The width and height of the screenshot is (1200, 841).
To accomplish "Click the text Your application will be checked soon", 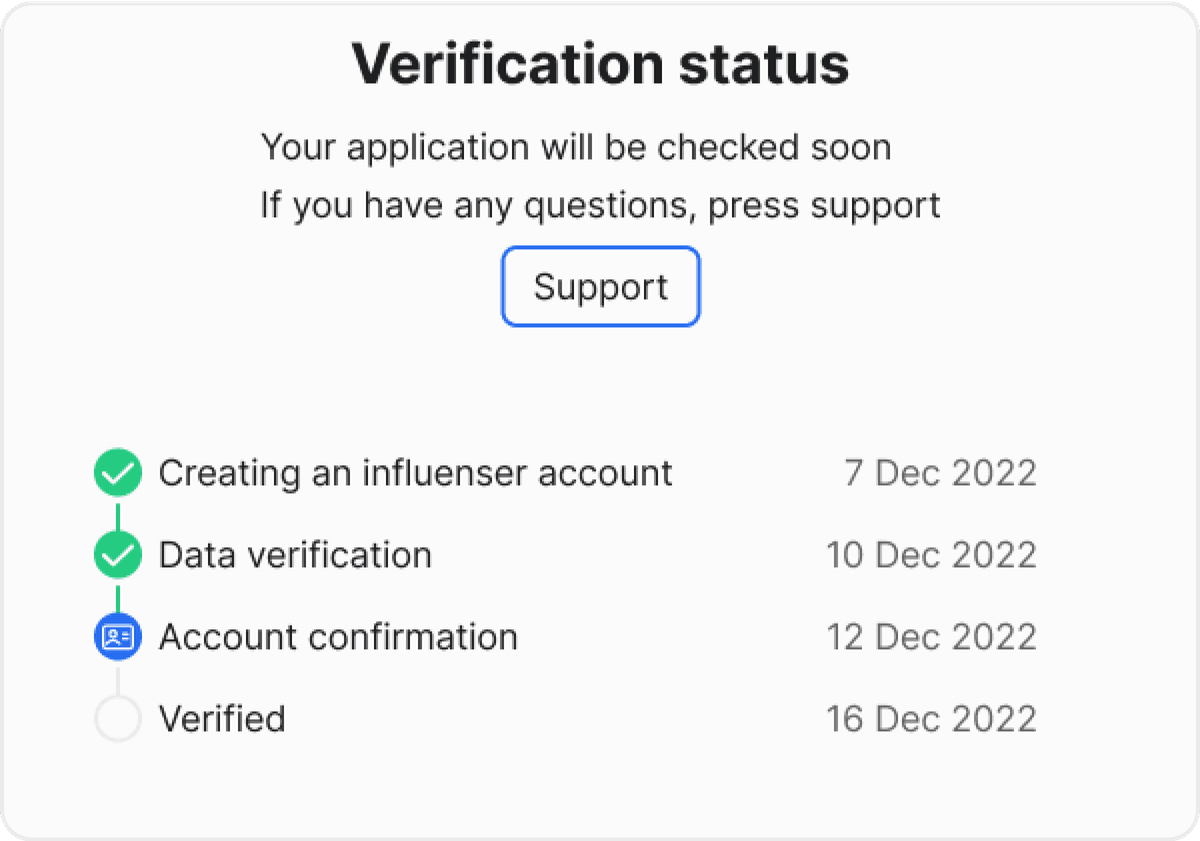I will (x=576, y=148).
